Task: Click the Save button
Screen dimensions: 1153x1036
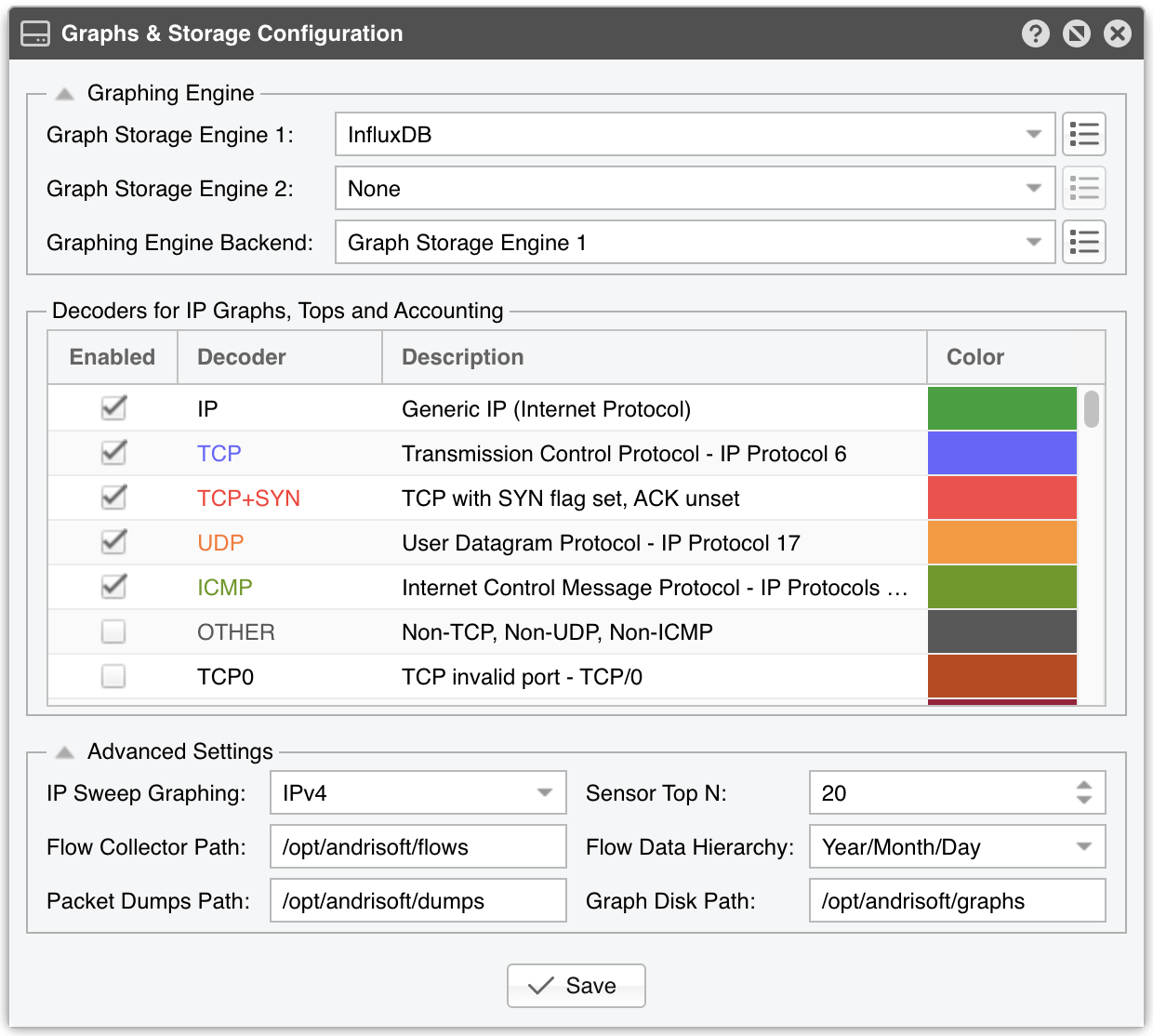Action: pos(576,986)
